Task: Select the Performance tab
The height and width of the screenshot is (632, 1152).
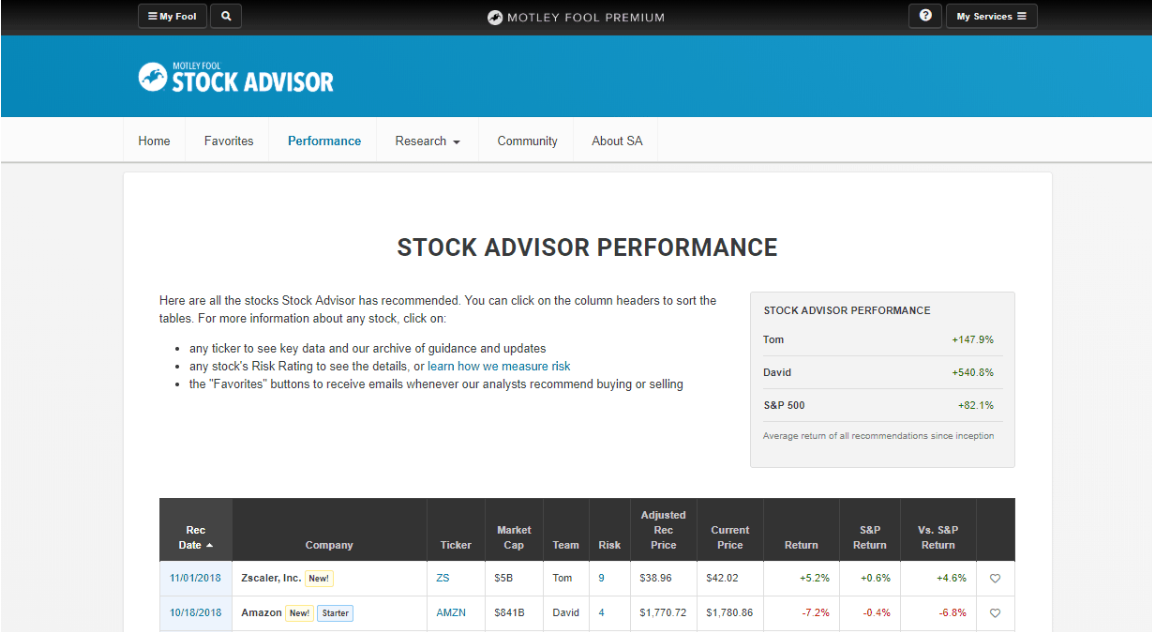Action: (324, 140)
